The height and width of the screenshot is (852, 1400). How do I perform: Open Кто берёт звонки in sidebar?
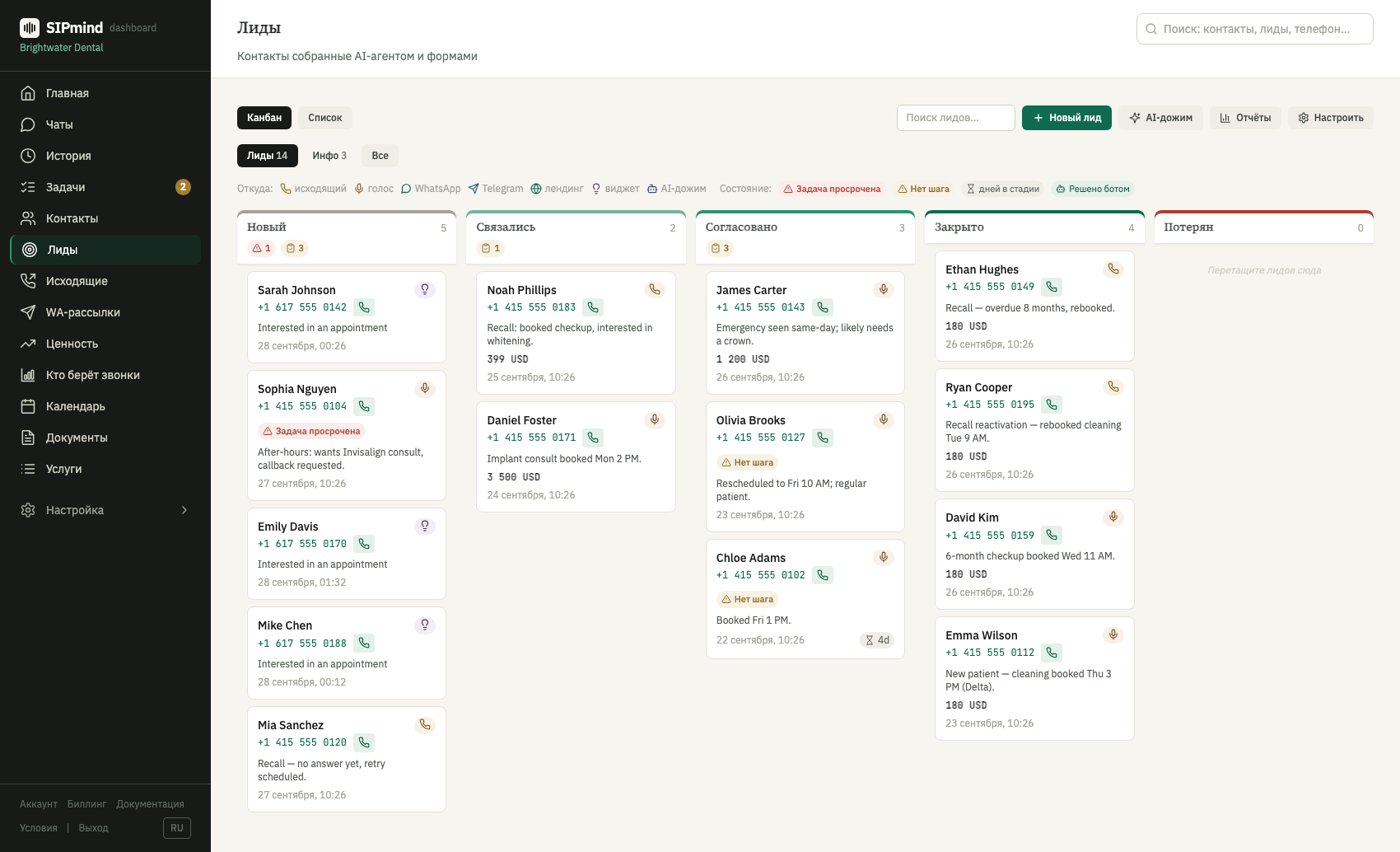[x=105, y=375]
